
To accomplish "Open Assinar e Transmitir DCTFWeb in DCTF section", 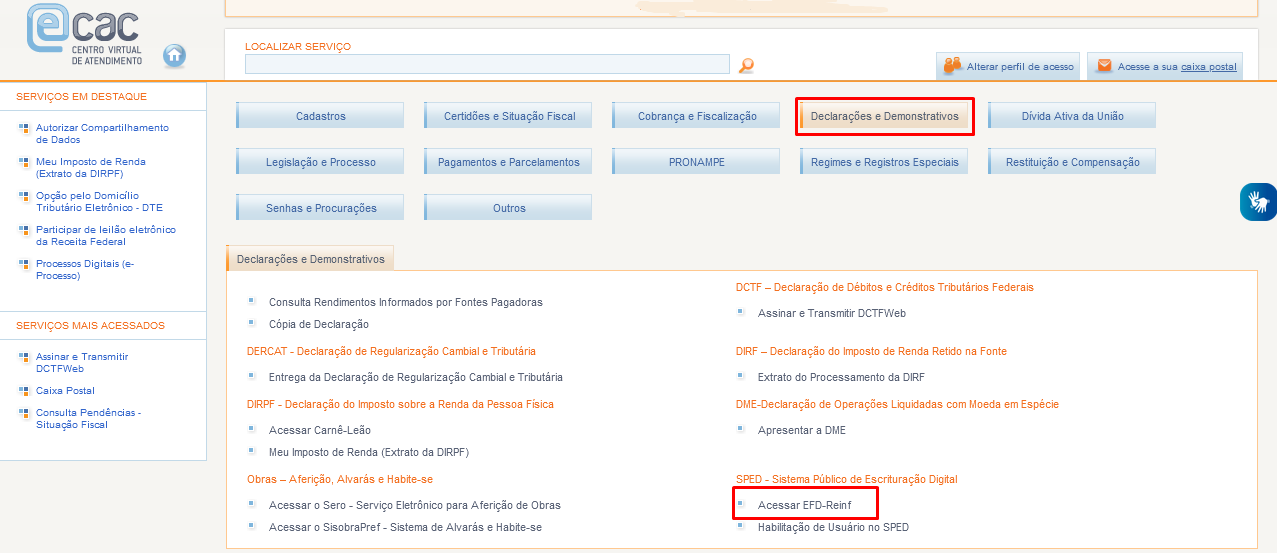I will (832, 313).
